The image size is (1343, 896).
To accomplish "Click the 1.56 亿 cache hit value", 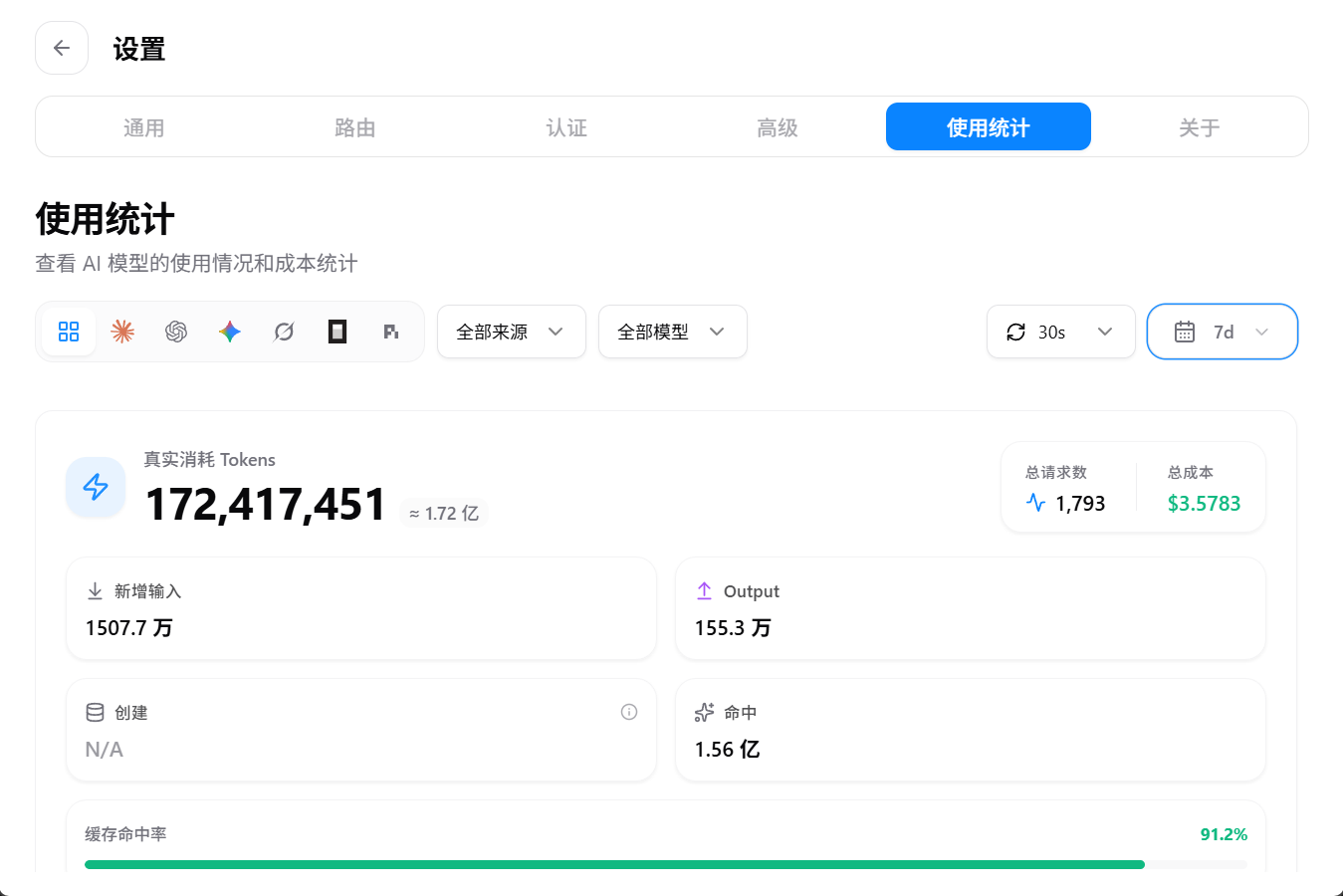I will click(x=728, y=750).
